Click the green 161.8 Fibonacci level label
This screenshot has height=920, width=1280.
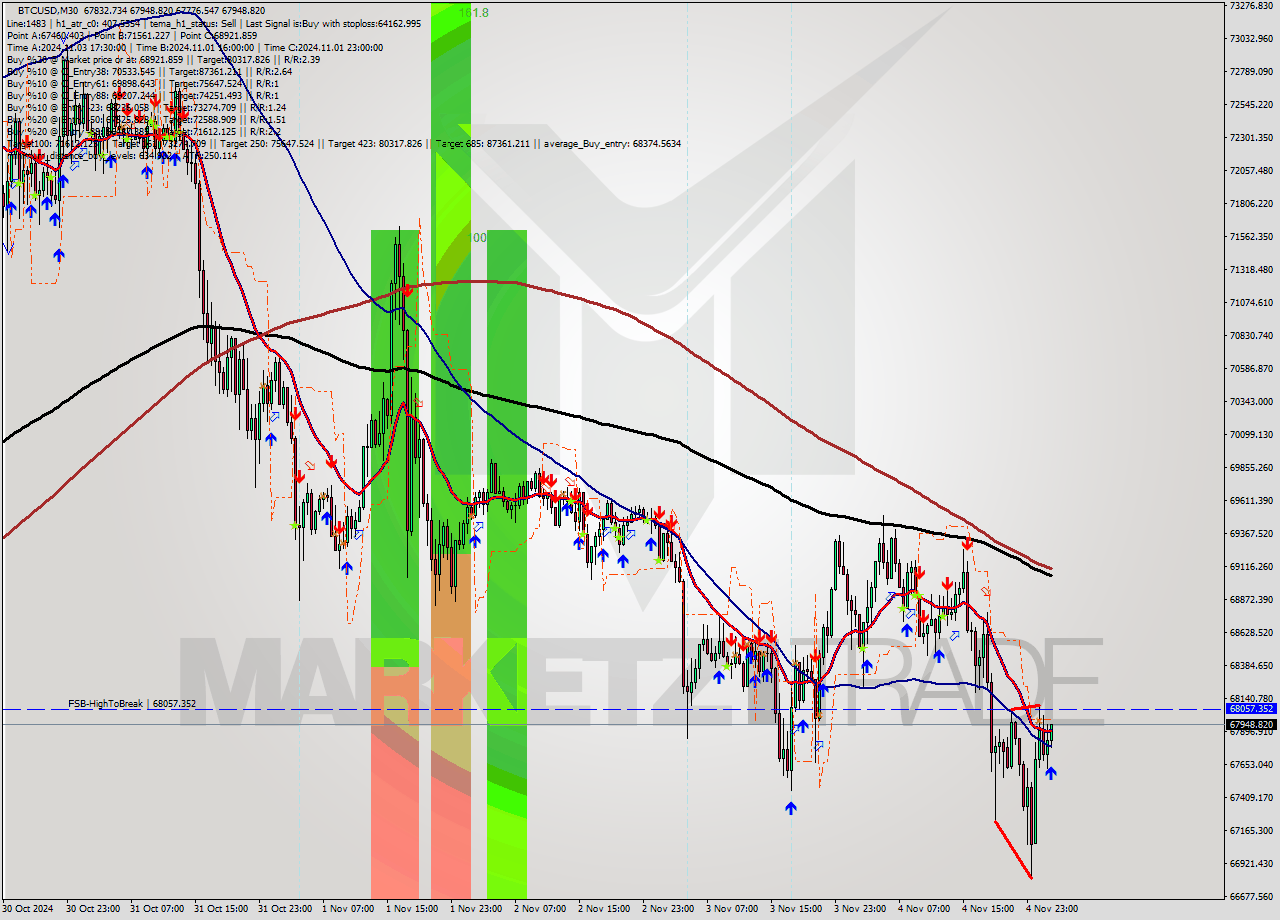474,13
